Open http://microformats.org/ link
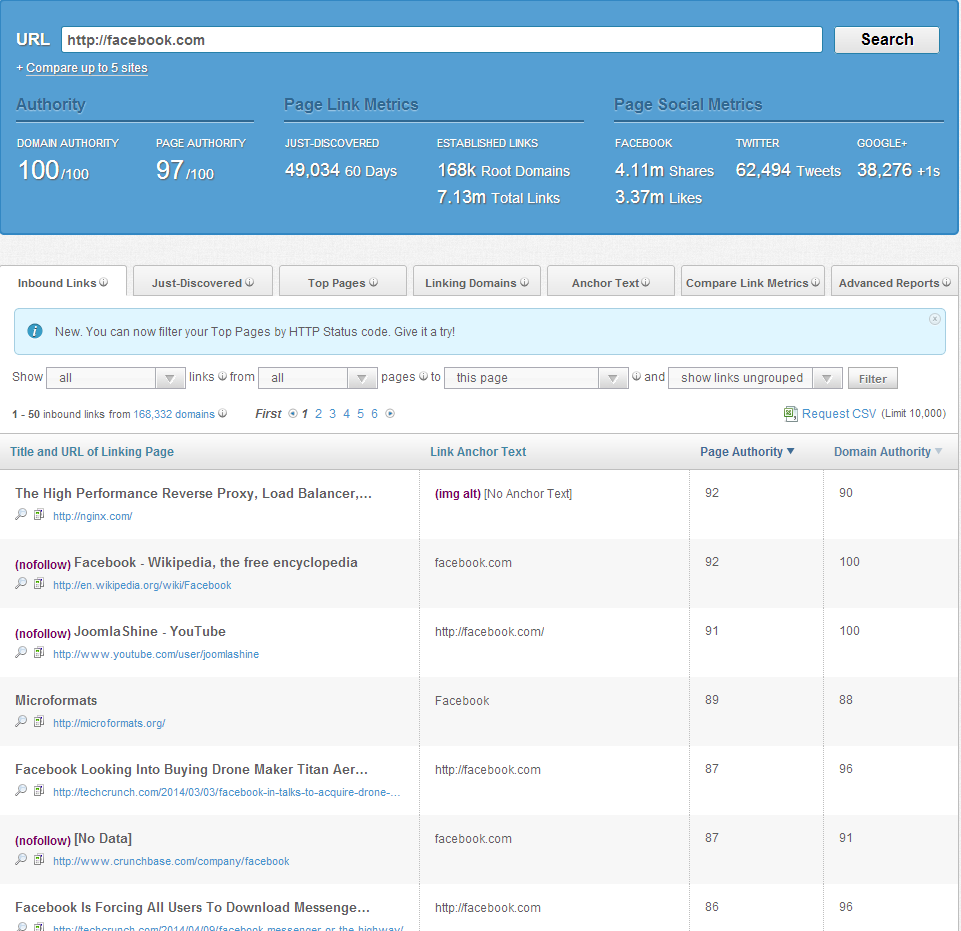The height and width of the screenshot is (931, 961). 109,723
